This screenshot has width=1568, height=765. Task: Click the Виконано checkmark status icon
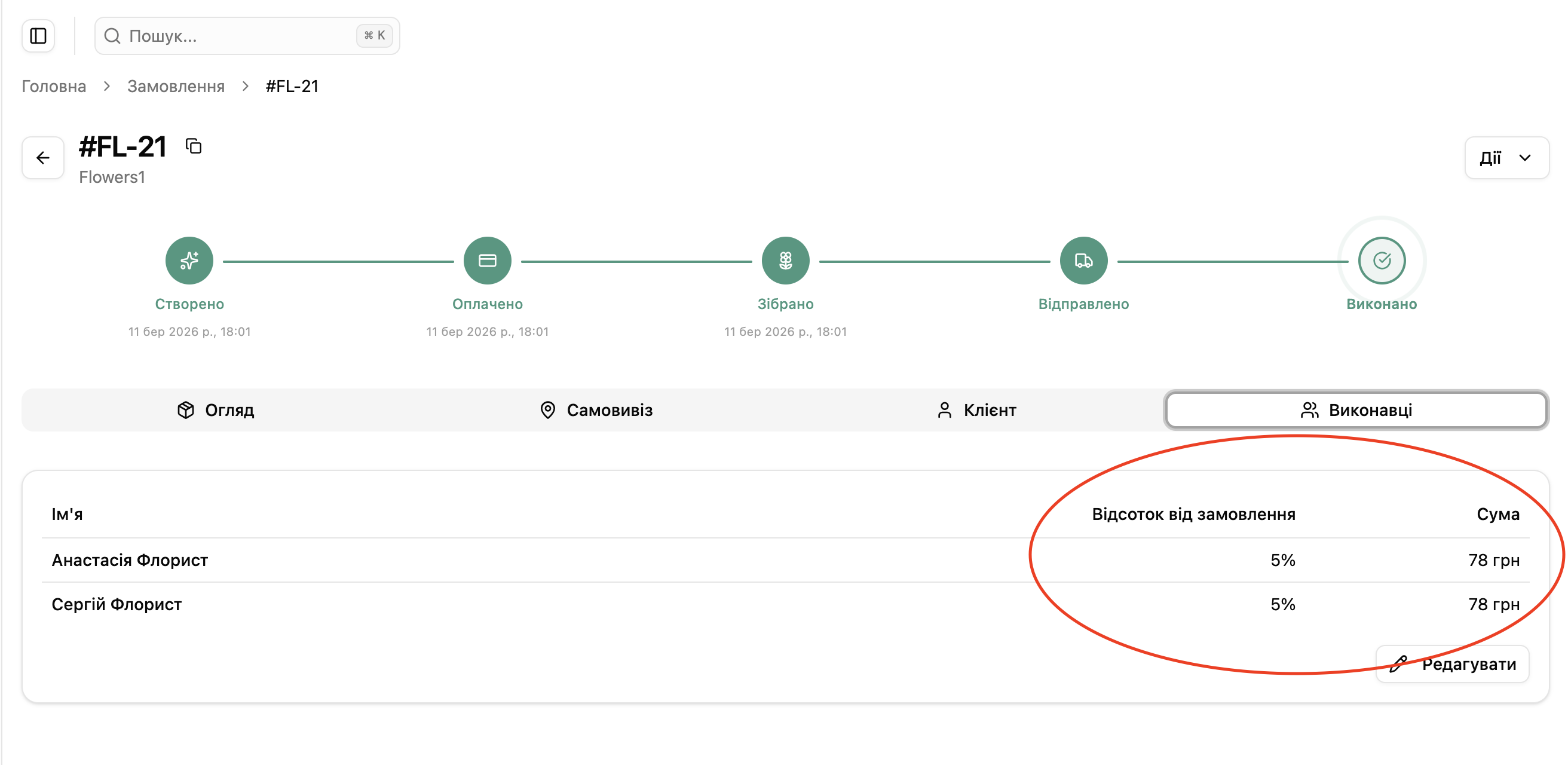[1382, 261]
